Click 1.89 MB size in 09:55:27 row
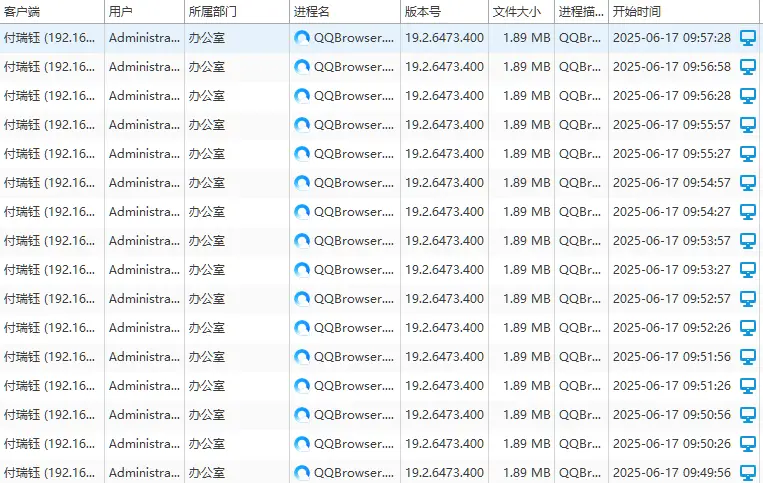The height and width of the screenshot is (483, 763). pos(527,154)
